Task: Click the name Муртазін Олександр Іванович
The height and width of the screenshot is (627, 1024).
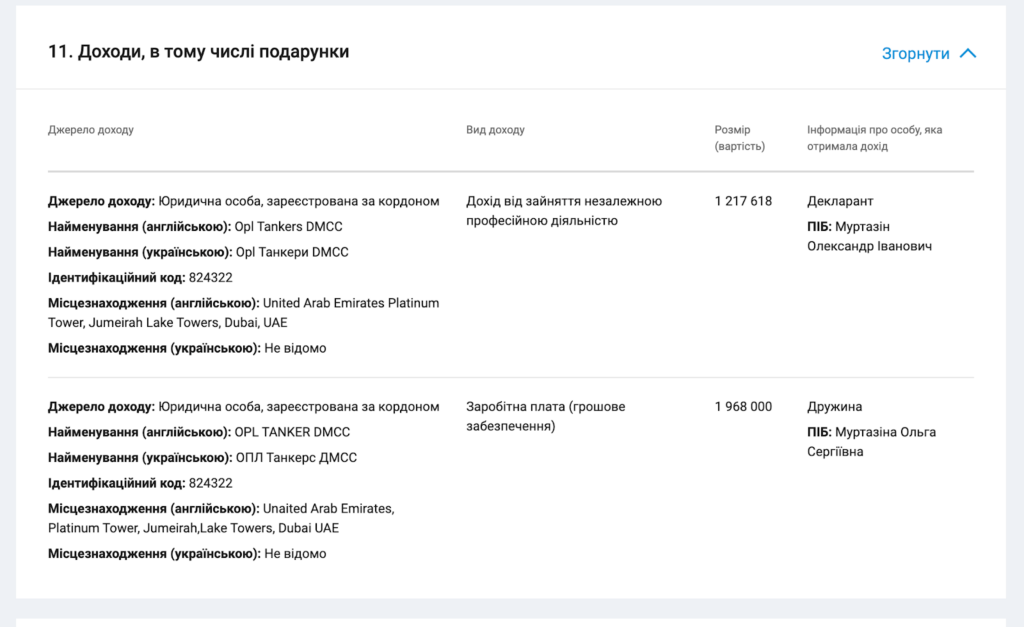Action: (x=869, y=236)
